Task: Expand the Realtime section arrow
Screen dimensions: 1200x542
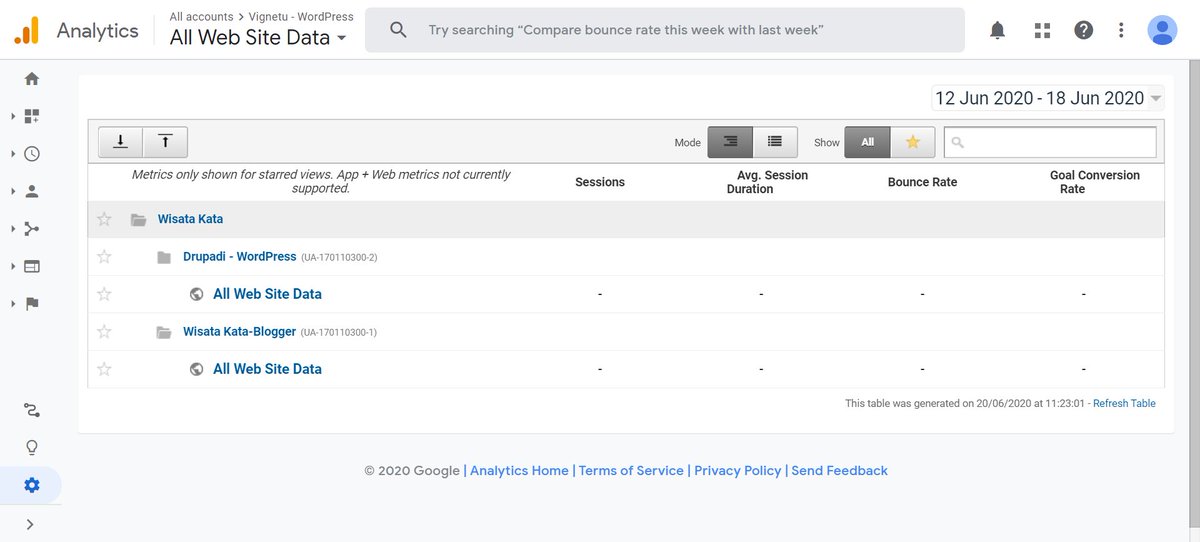Action: (x=13, y=154)
